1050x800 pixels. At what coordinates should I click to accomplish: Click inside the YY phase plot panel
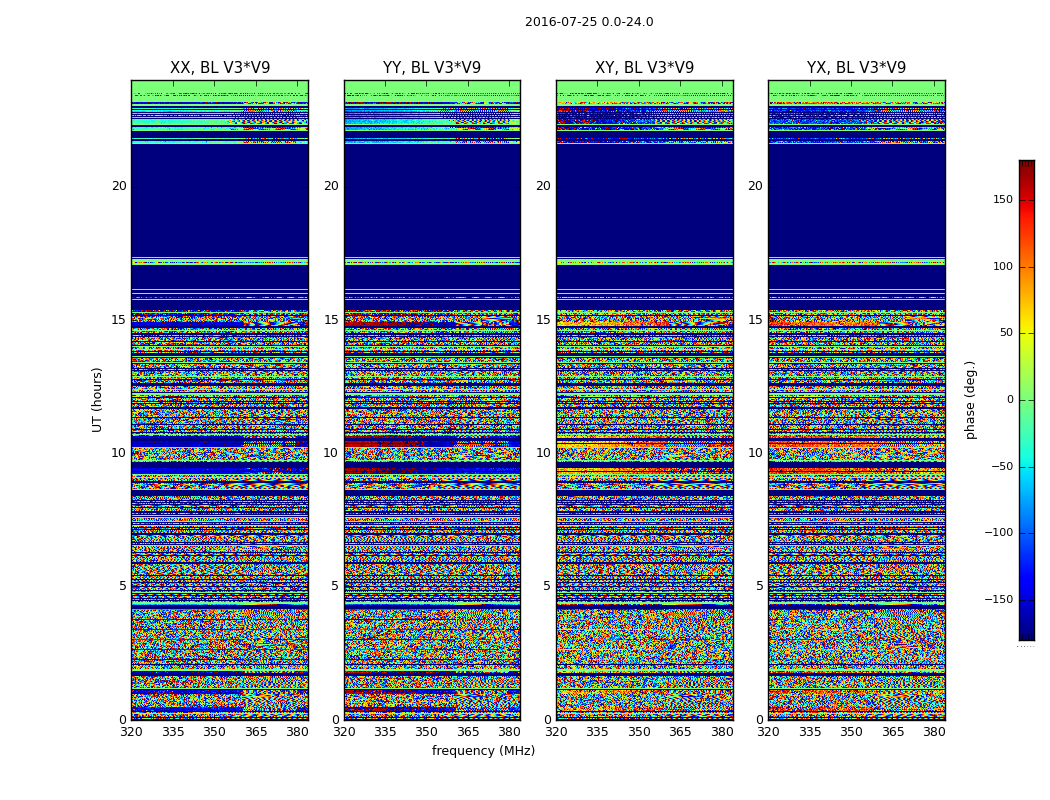click(432, 400)
